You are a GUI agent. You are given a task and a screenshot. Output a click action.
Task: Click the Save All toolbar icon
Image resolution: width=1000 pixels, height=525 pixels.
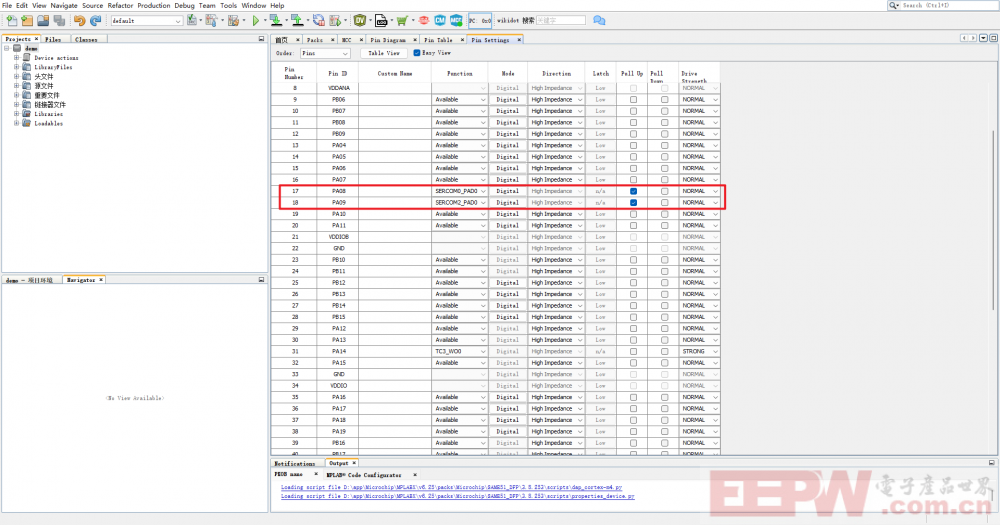pos(59,20)
